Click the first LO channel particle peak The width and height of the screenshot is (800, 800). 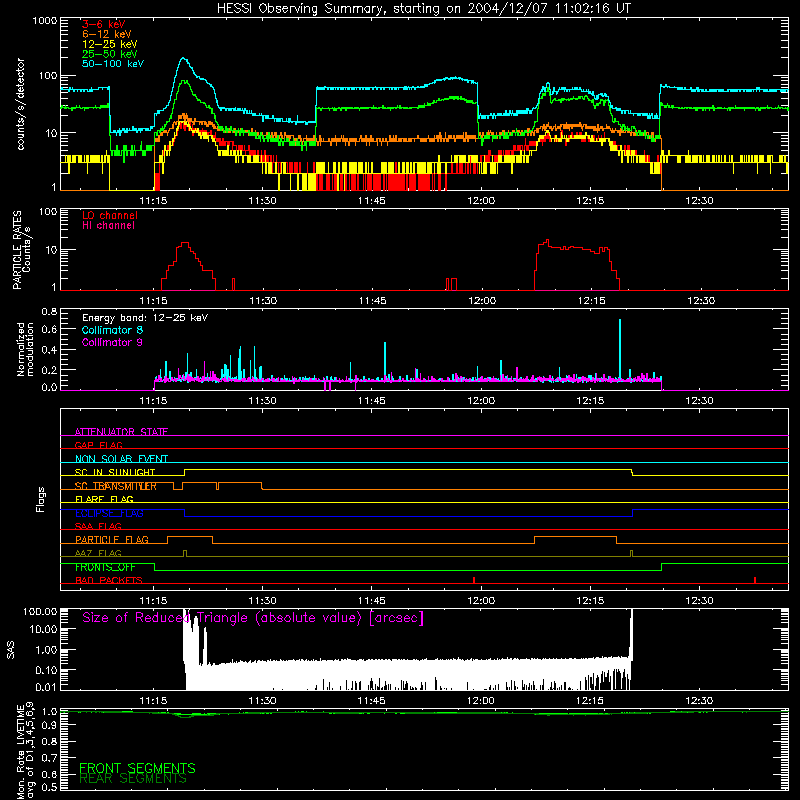coord(185,244)
